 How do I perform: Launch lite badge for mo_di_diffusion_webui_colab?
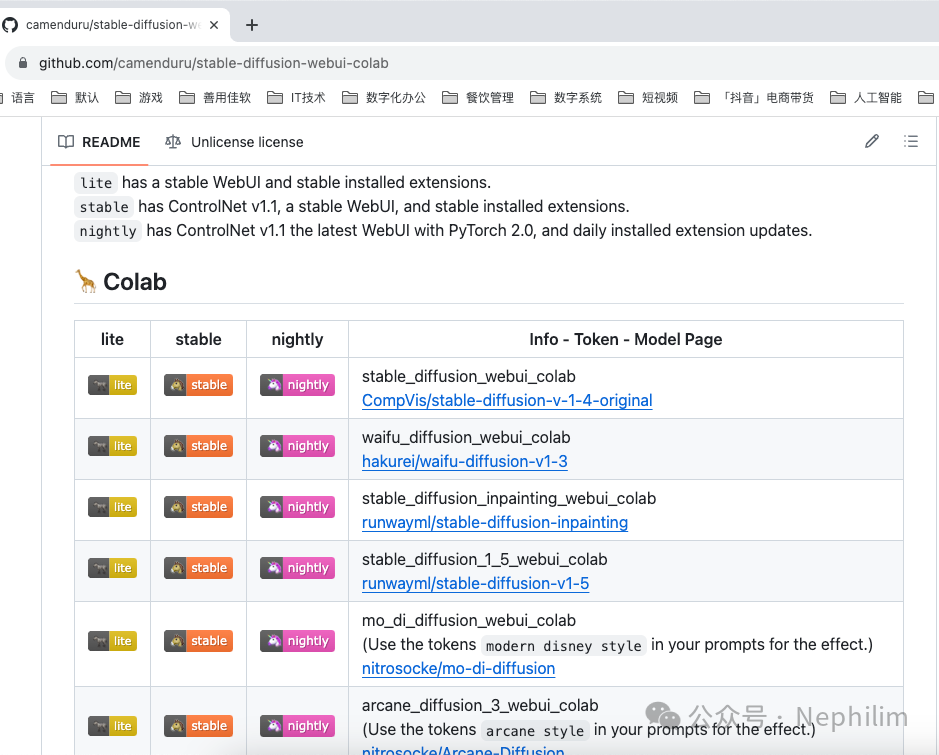click(x=113, y=641)
